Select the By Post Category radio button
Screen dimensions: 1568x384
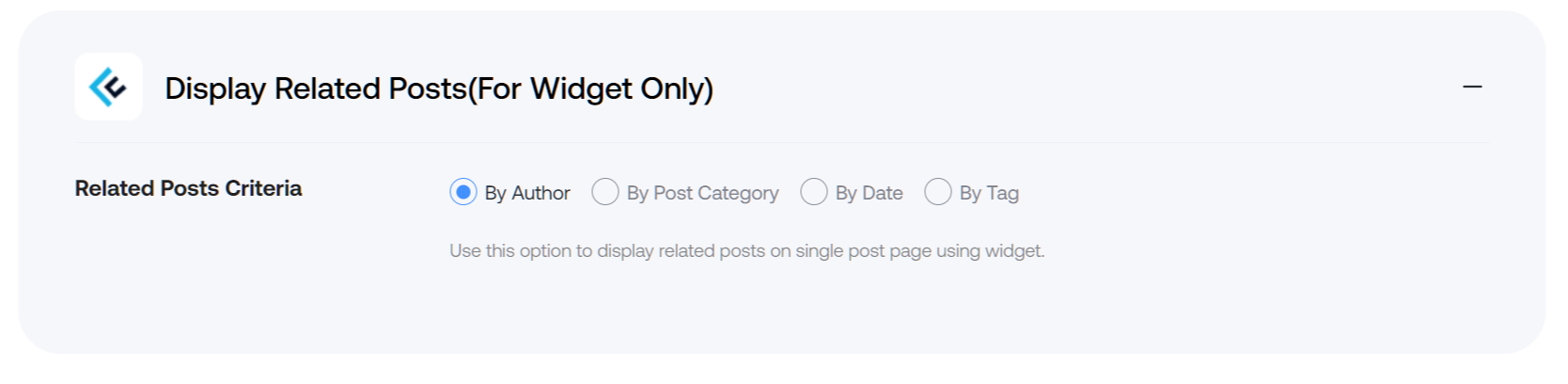[605, 192]
